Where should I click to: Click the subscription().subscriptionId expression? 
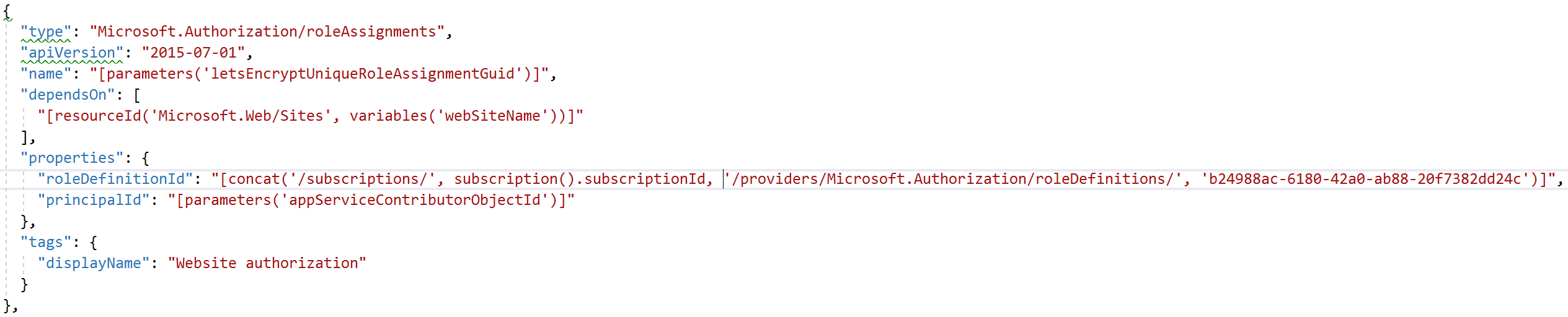click(x=580, y=179)
